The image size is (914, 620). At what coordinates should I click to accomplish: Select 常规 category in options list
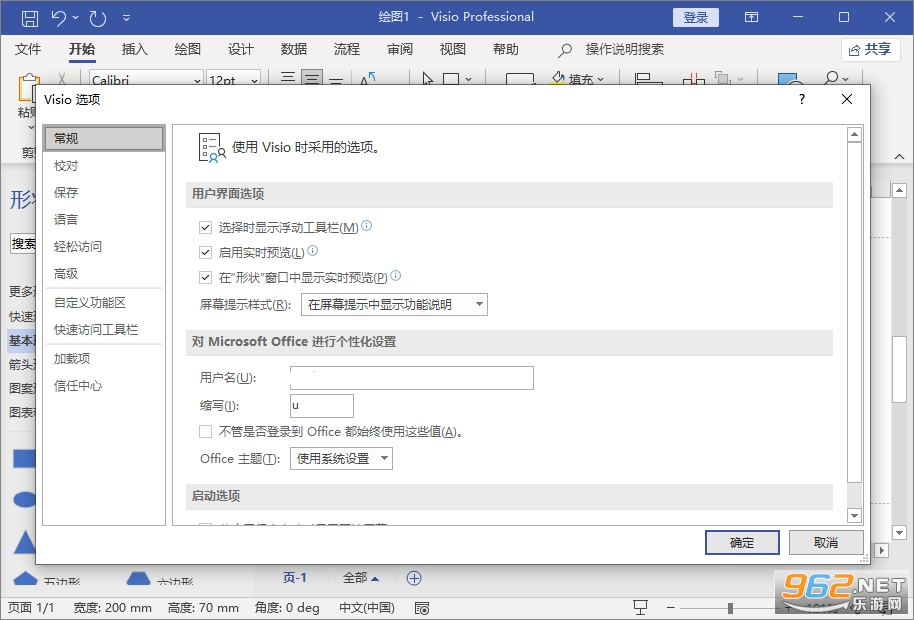point(104,139)
